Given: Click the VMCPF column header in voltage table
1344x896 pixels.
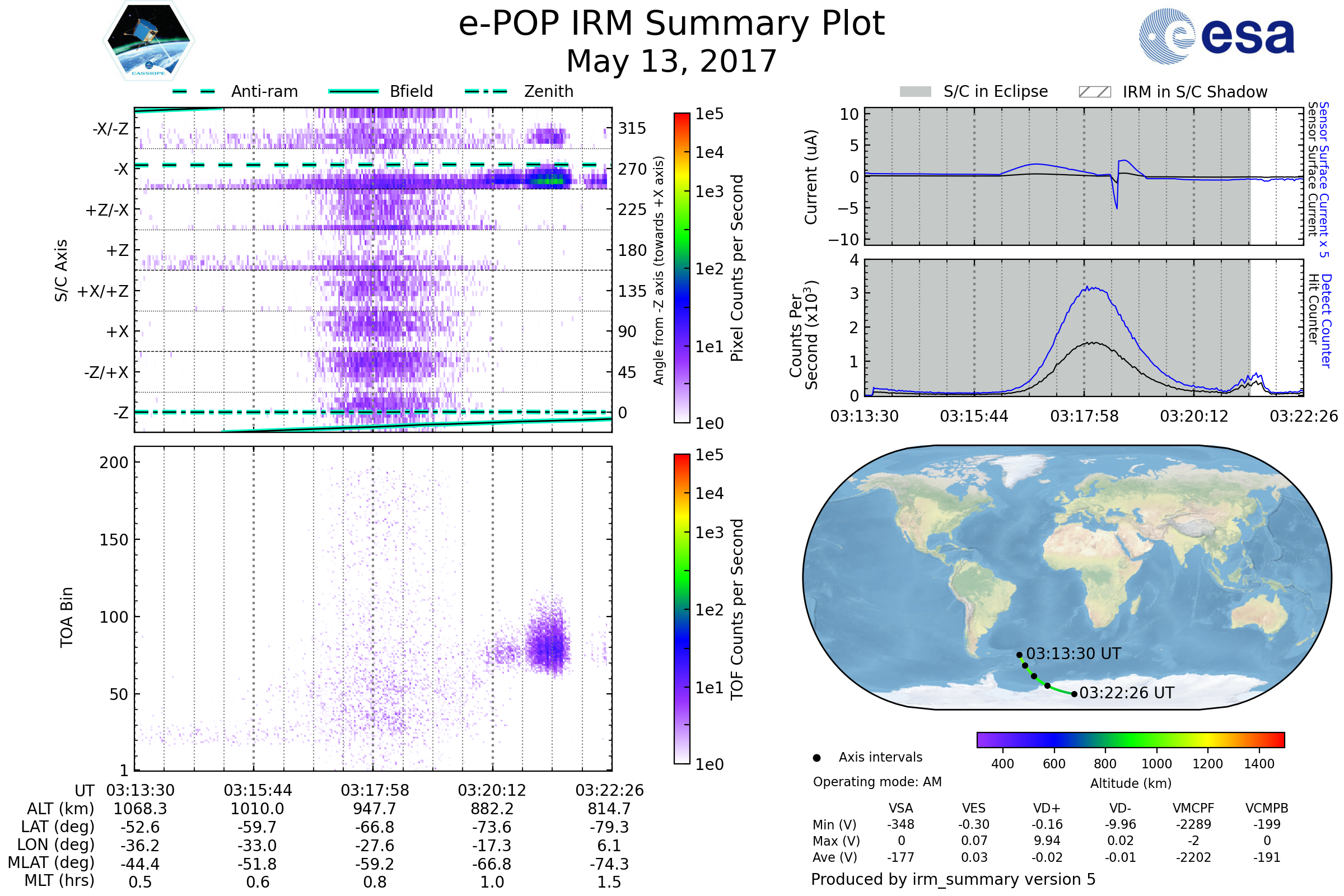Looking at the screenshot, I should tap(1193, 808).
